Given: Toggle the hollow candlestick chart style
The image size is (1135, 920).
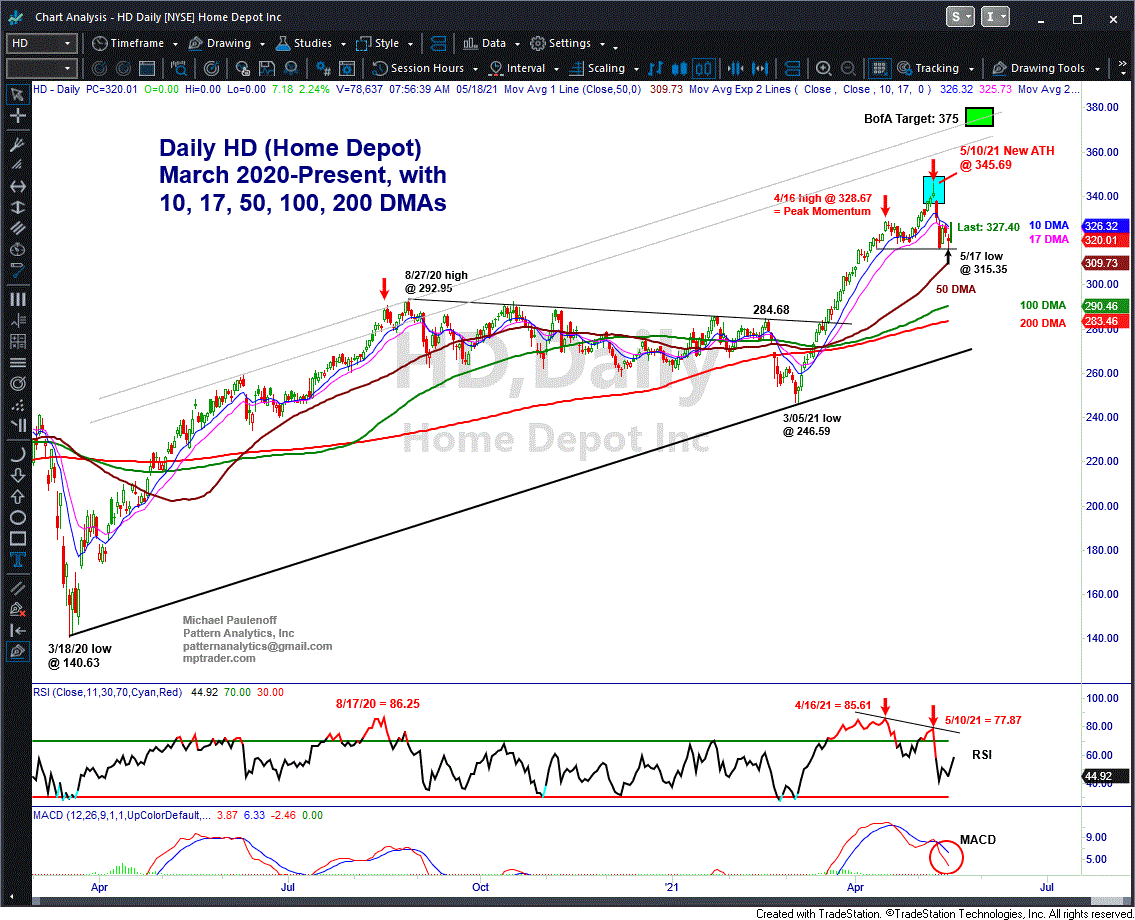Looking at the screenshot, I should tap(703, 68).
